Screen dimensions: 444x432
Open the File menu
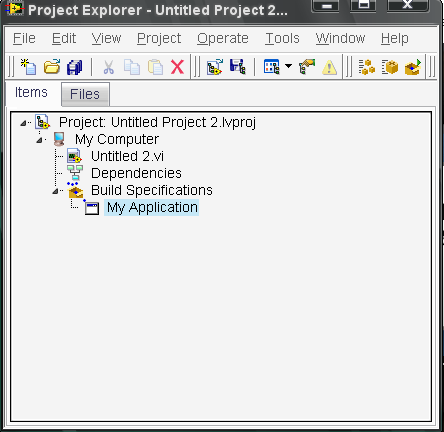(24, 38)
